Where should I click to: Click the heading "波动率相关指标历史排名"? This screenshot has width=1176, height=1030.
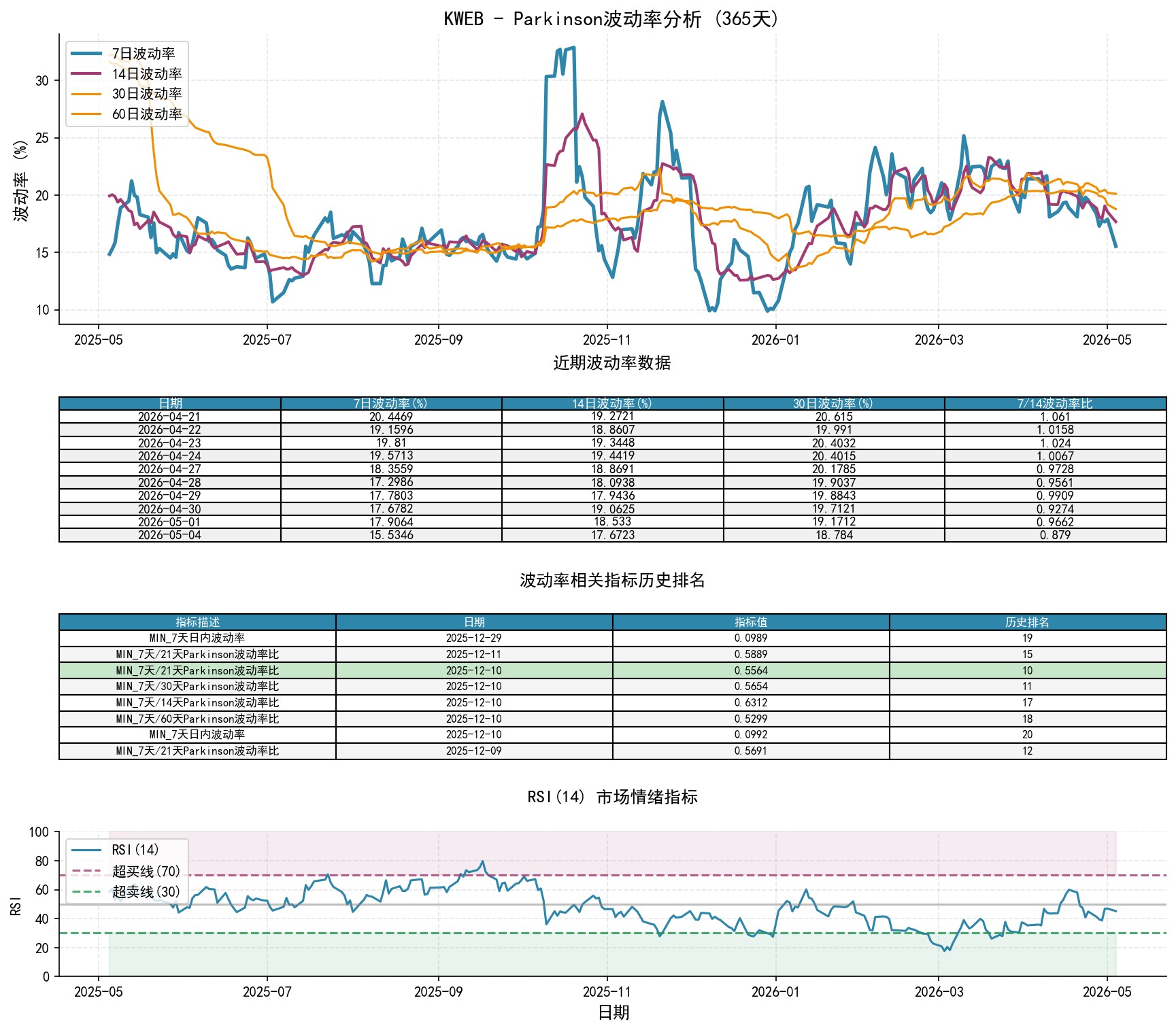(x=612, y=580)
